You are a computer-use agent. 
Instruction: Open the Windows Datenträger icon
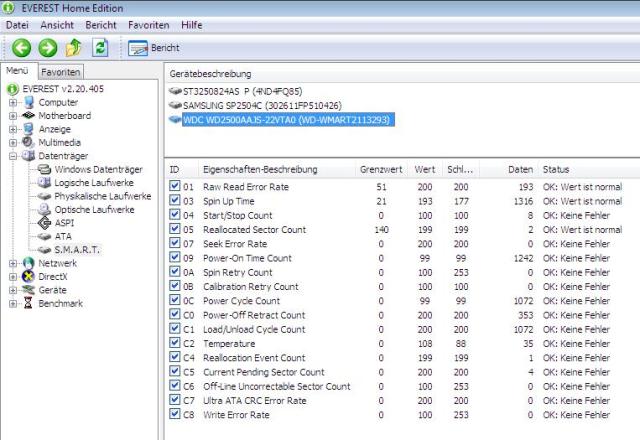[x=44, y=169]
